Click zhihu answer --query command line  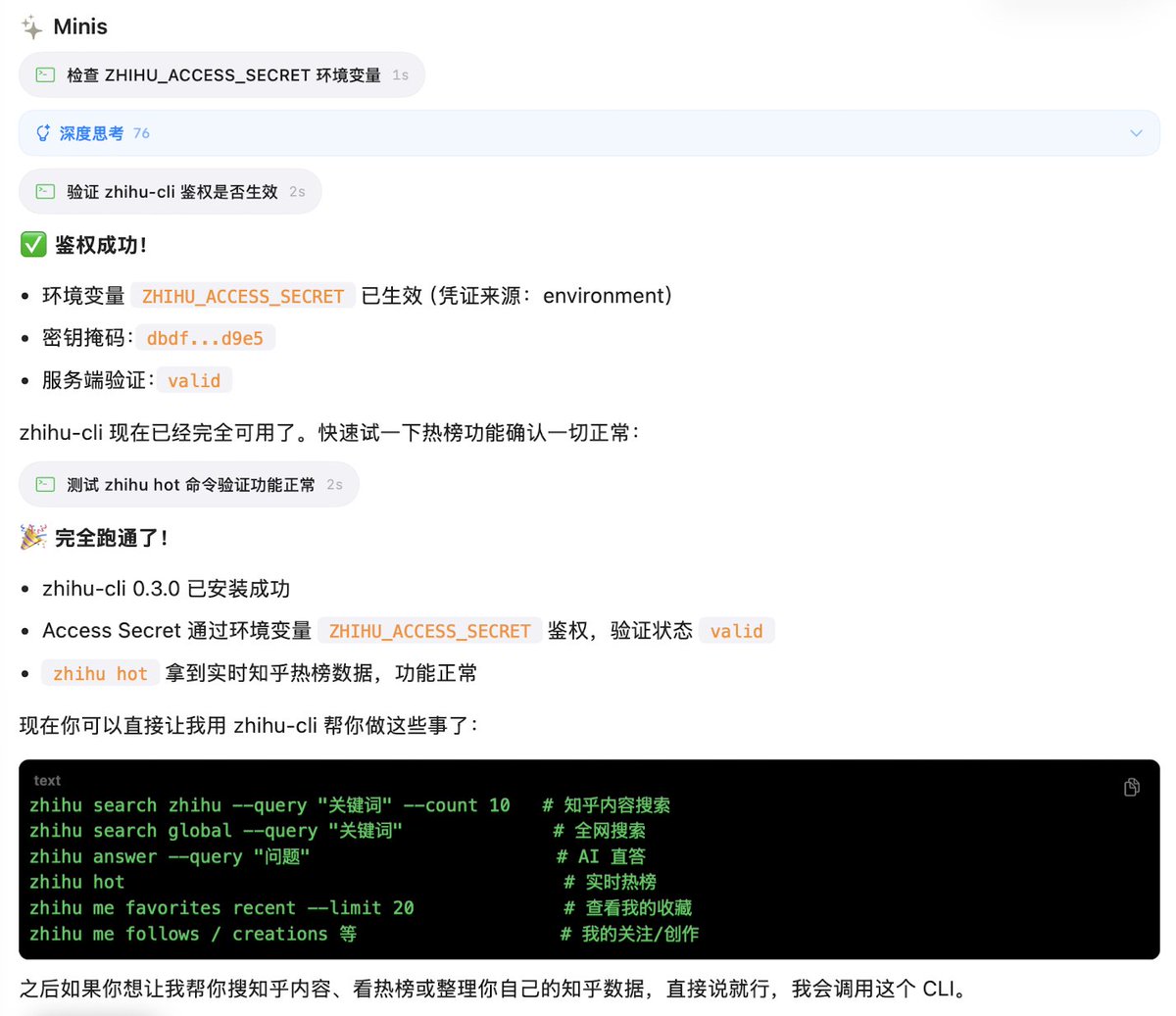pos(170,856)
